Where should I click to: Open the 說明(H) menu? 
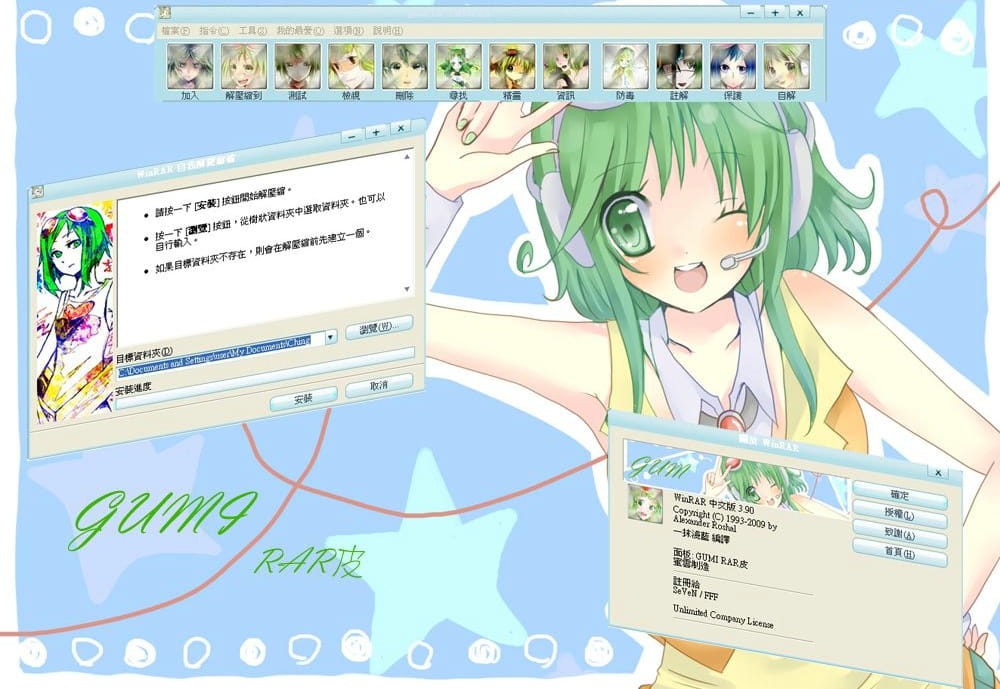(x=388, y=30)
